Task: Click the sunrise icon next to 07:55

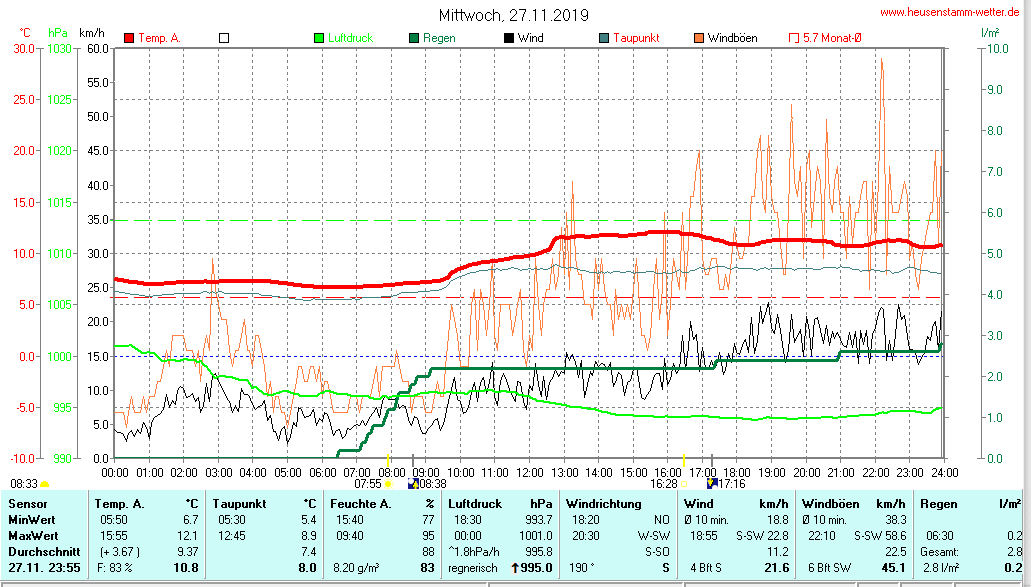Action: click(389, 484)
